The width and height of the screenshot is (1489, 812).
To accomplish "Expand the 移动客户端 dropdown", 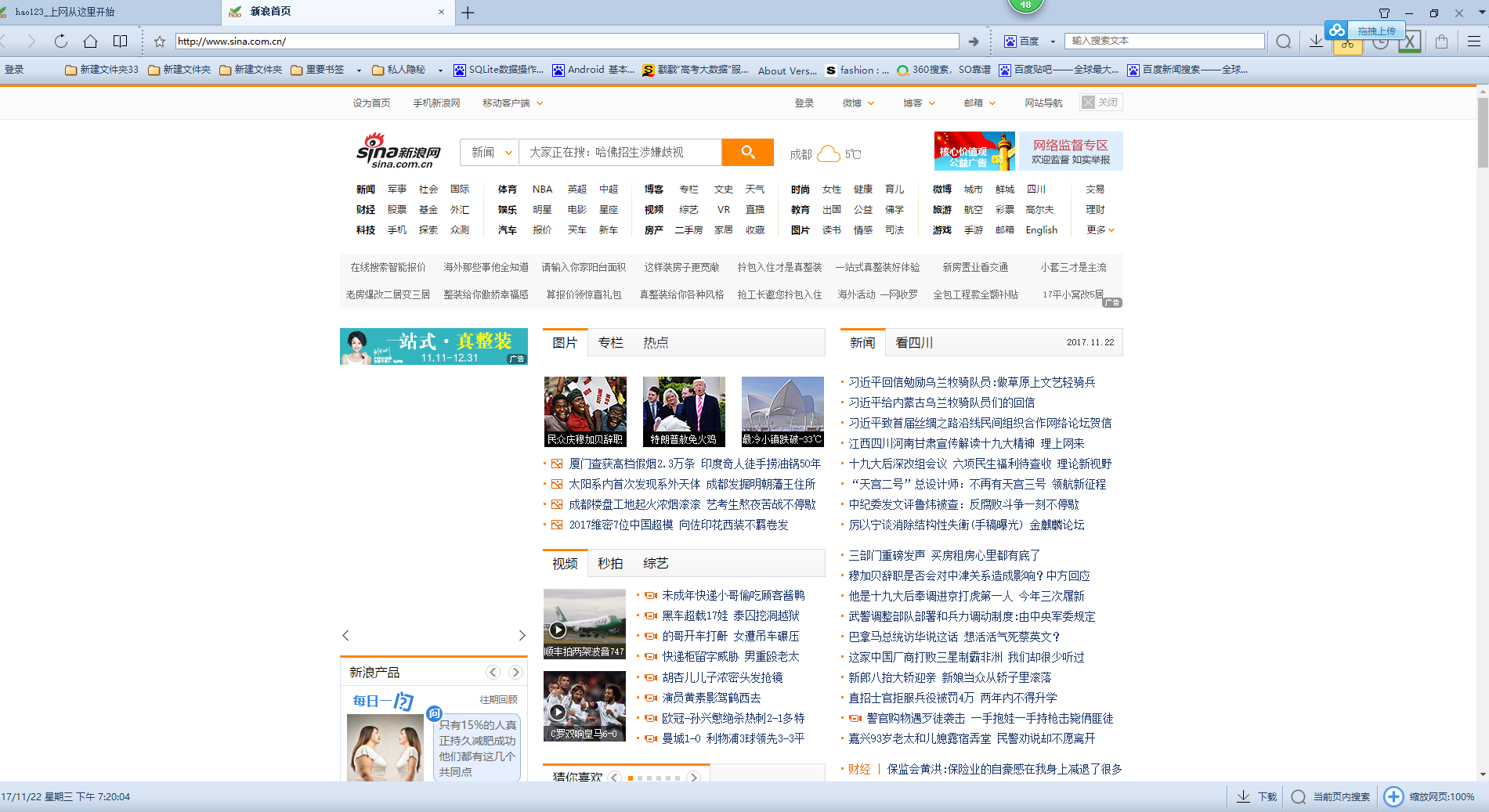I will pos(540,103).
